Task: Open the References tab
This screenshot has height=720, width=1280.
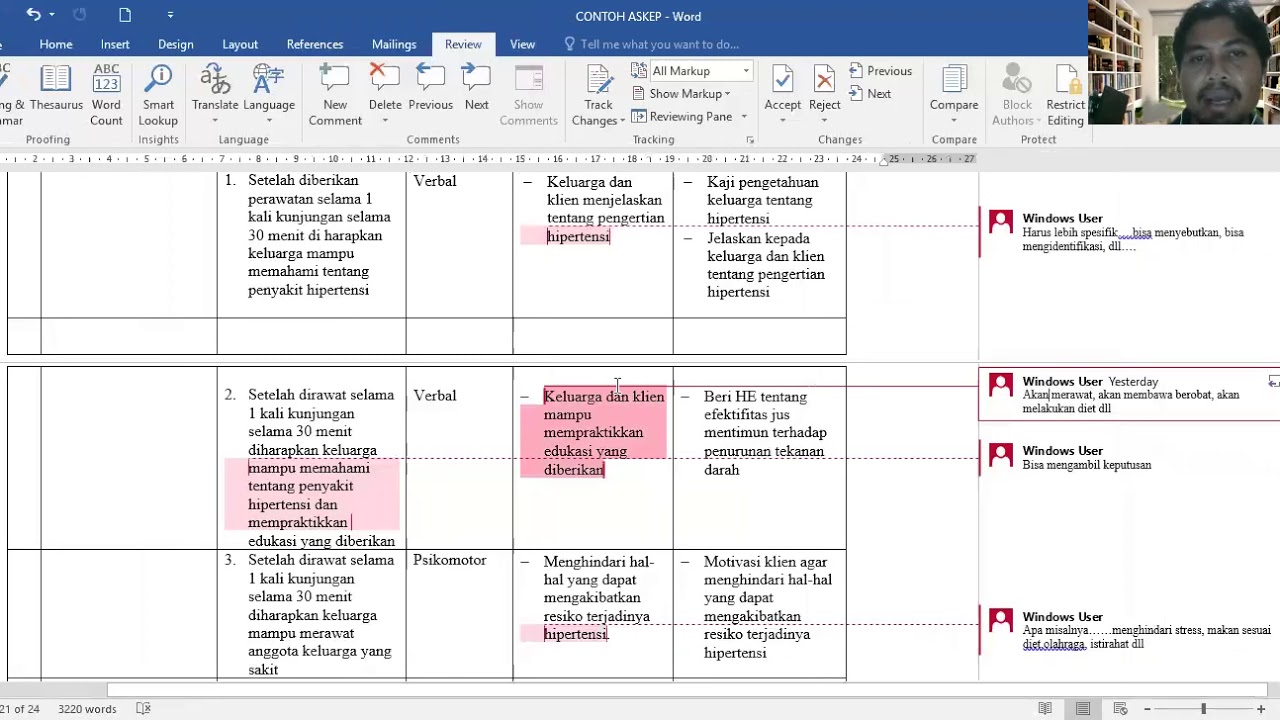Action: (315, 44)
